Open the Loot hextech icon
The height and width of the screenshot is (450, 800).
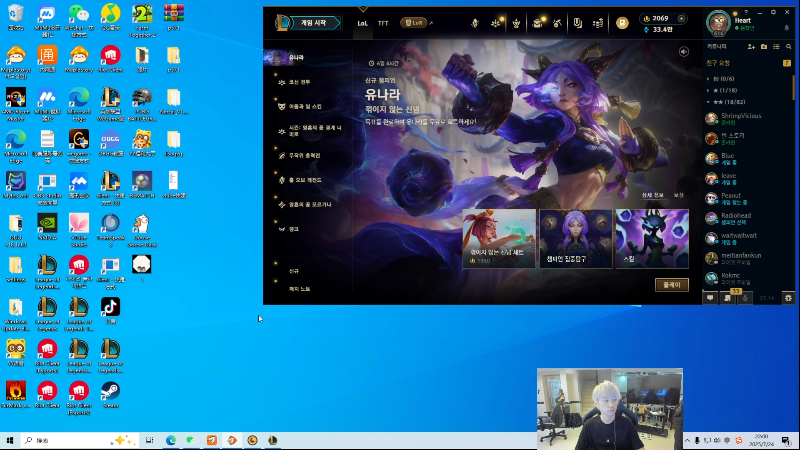coord(578,23)
